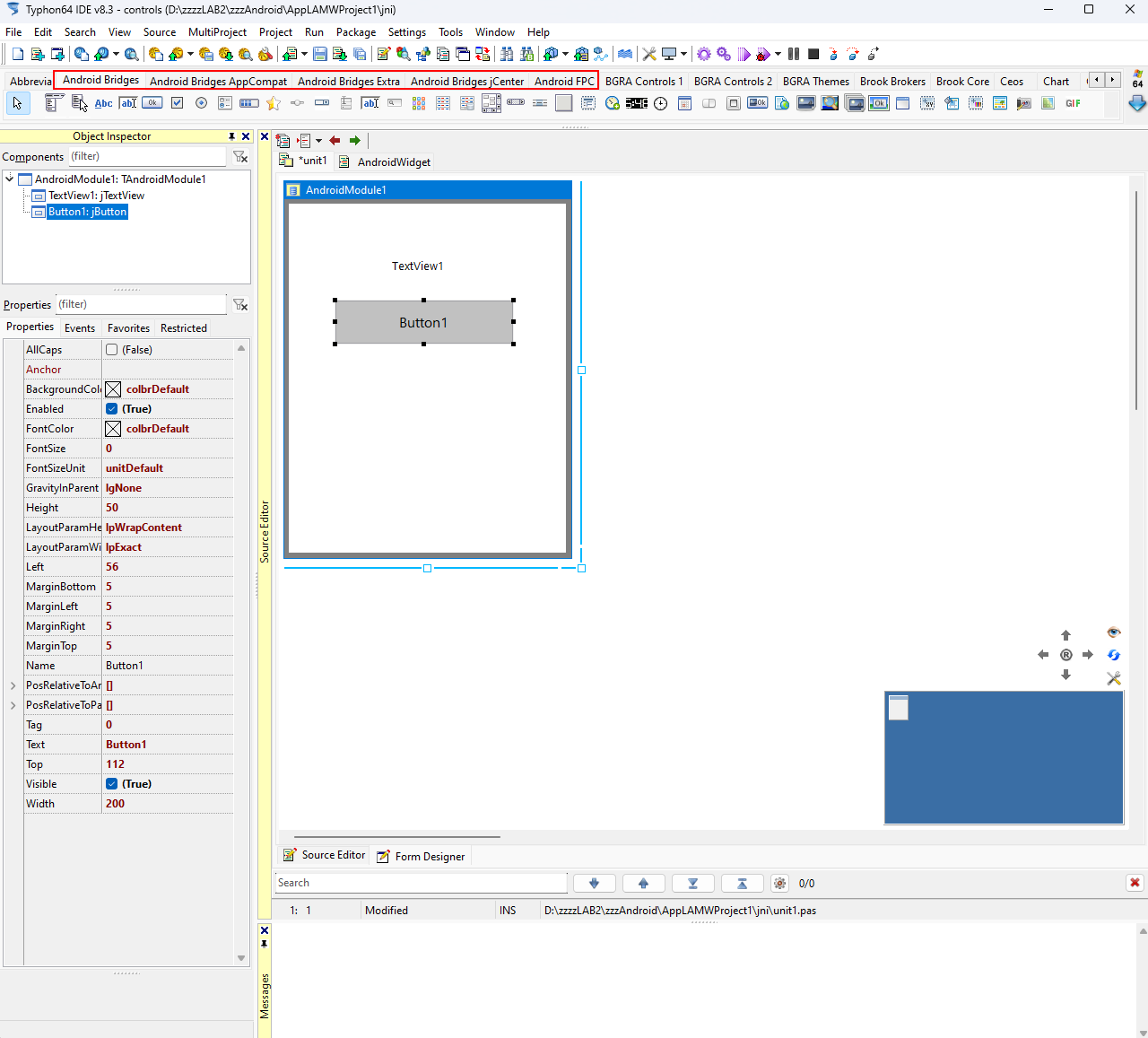The image size is (1148, 1038).
Task: Pick the star rating component icon
Action: pyautogui.click(x=274, y=103)
